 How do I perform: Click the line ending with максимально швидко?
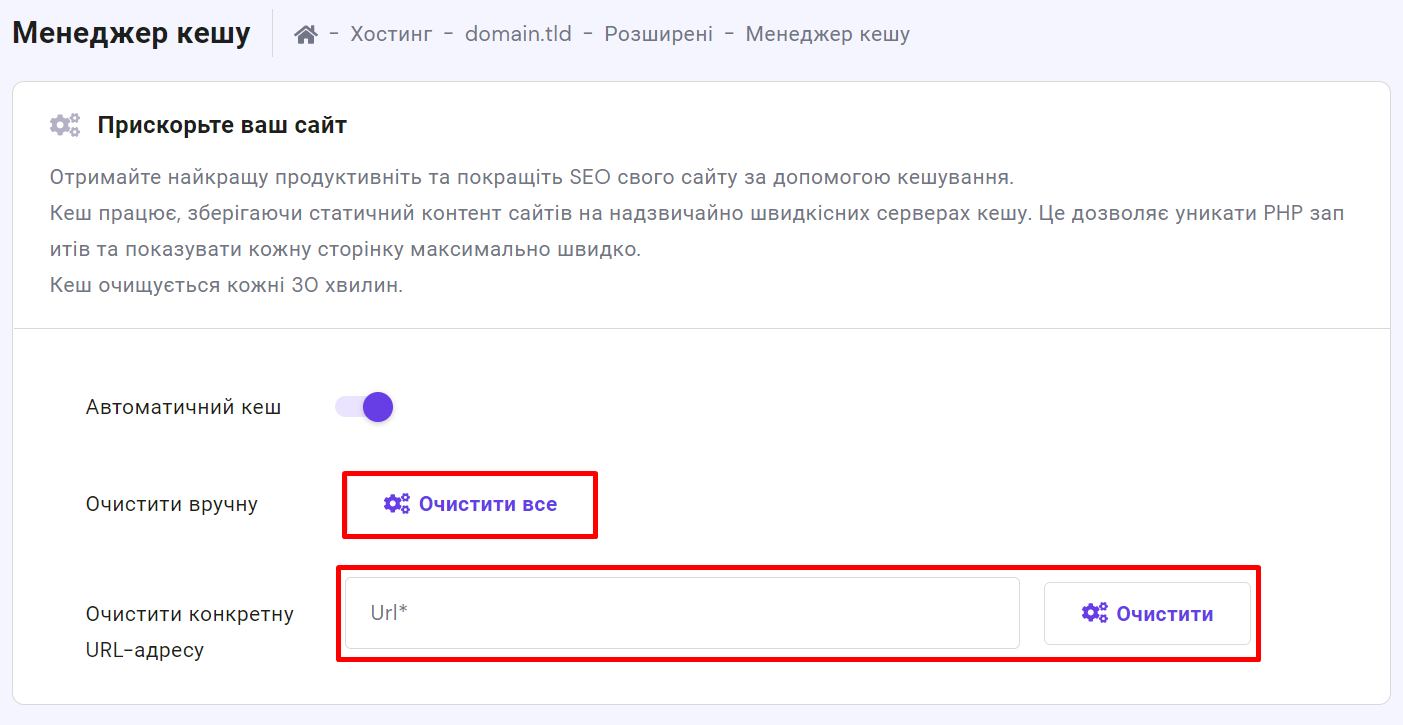pos(345,249)
